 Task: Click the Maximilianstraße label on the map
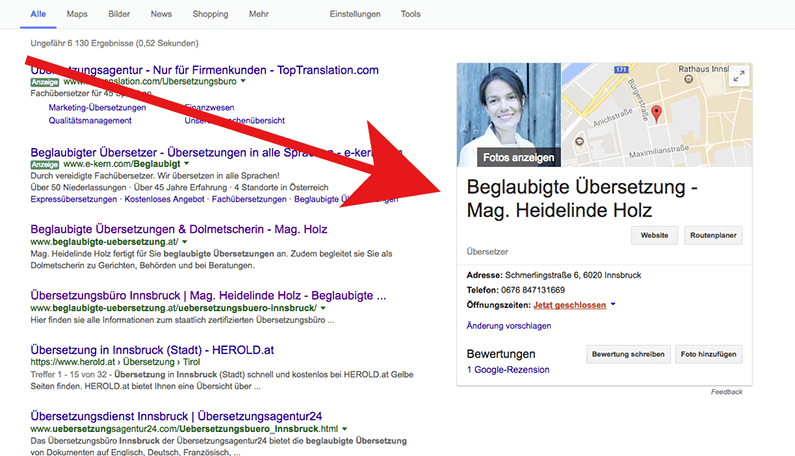[x=659, y=152]
